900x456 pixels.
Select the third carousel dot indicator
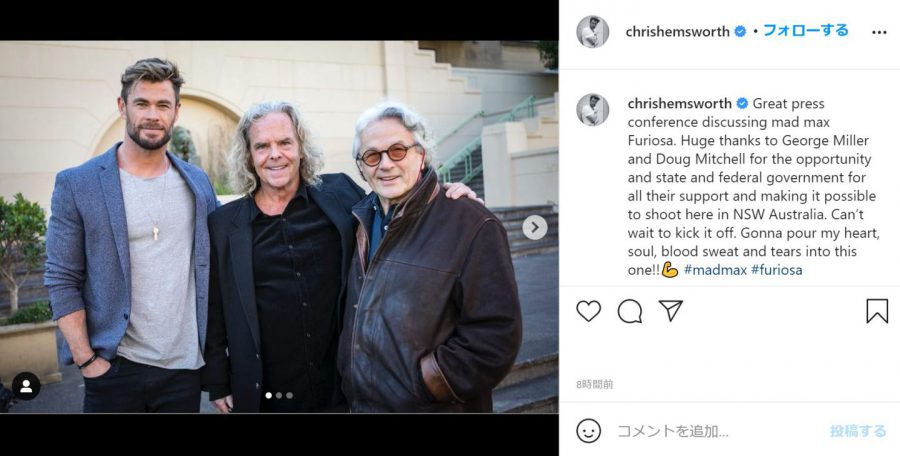pos(289,395)
